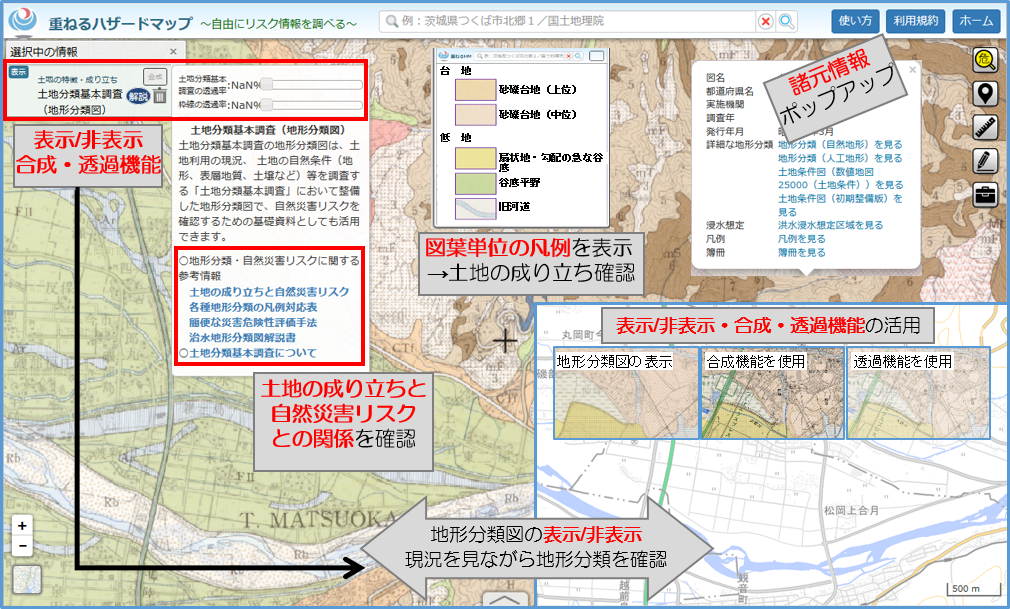The width and height of the screenshot is (1010, 609).
Task: Click 洪水浸水想定区域を見る link
Action: [830, 225]
